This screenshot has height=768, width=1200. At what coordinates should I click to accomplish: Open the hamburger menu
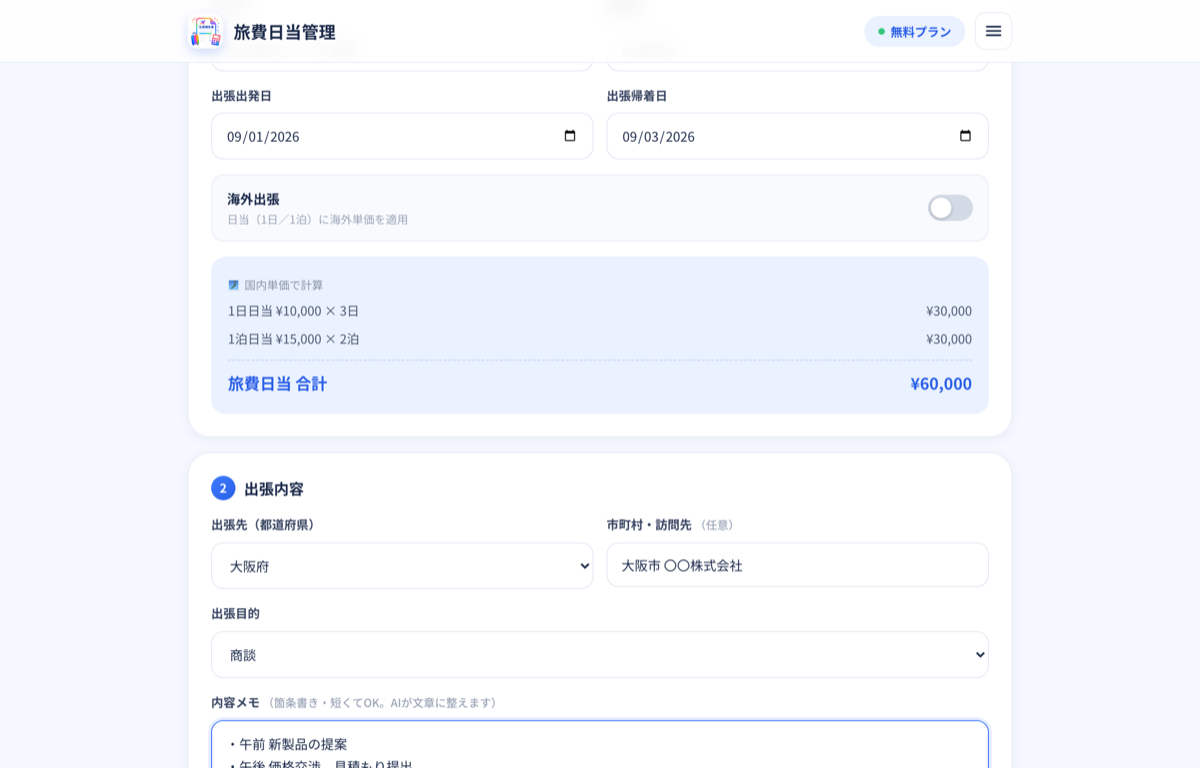tap(993, 31)
